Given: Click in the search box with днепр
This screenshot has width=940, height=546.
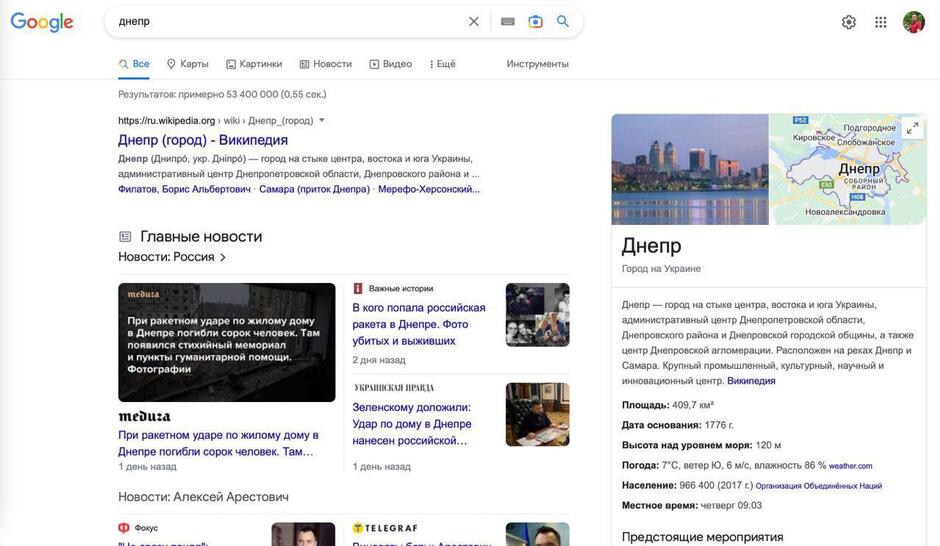Looking at the screenshot, I should pyautogui.click(x=288, y=22).
